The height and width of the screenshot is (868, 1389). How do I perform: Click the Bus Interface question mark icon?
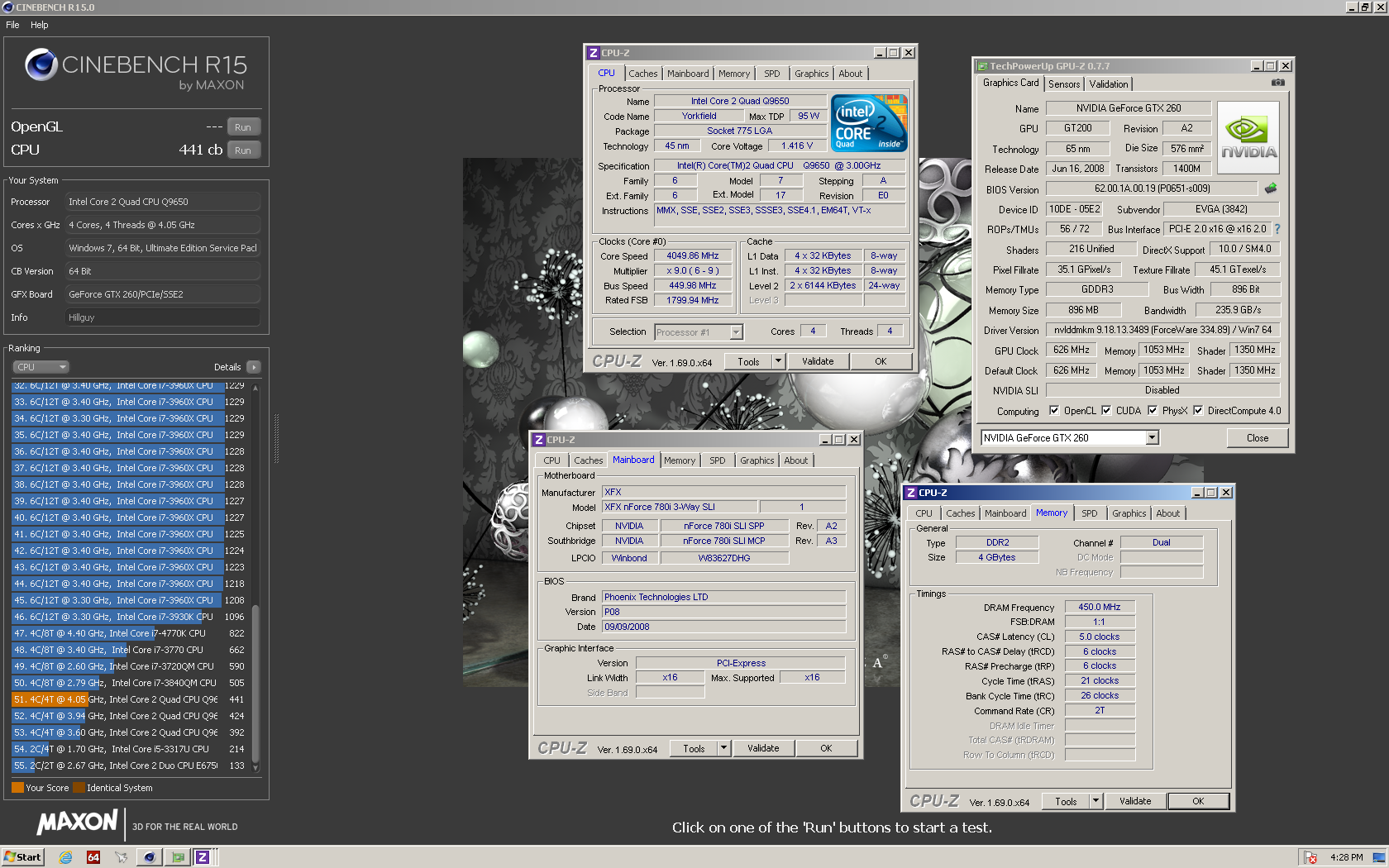click(1277, 229)
